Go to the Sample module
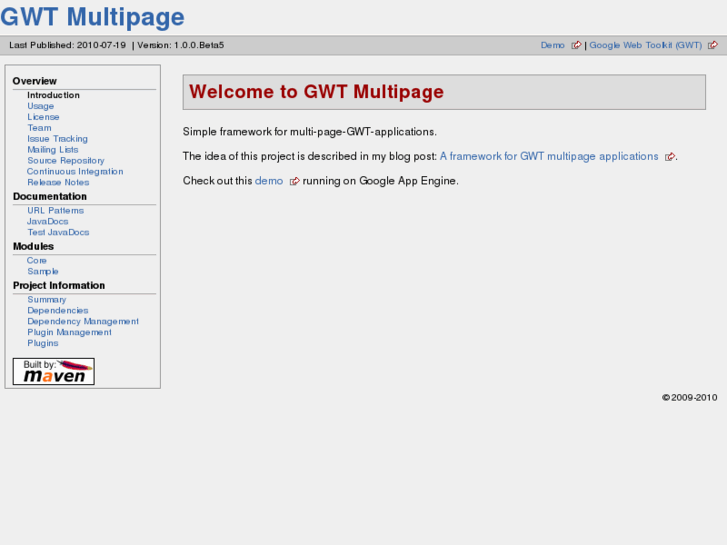The width and height of the screenshot is (727, 545). coord(43,271)
